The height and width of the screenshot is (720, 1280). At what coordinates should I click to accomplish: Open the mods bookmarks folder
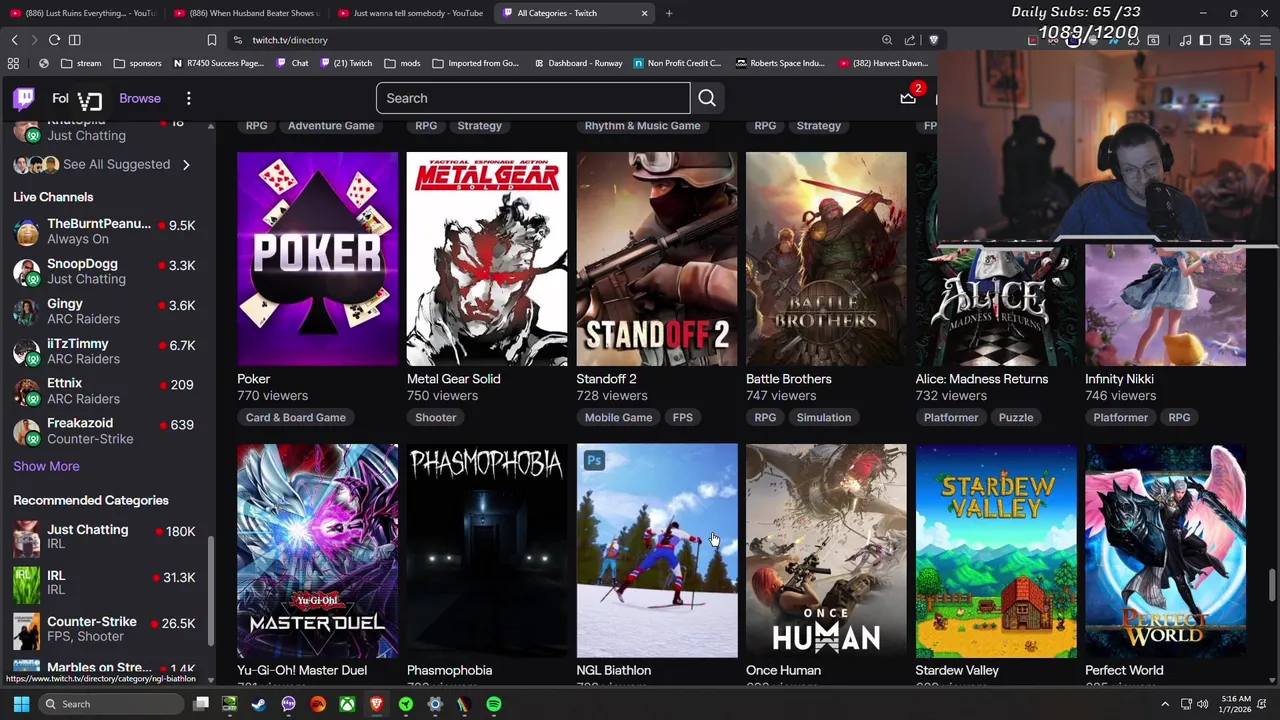click(x=402, y=63)
